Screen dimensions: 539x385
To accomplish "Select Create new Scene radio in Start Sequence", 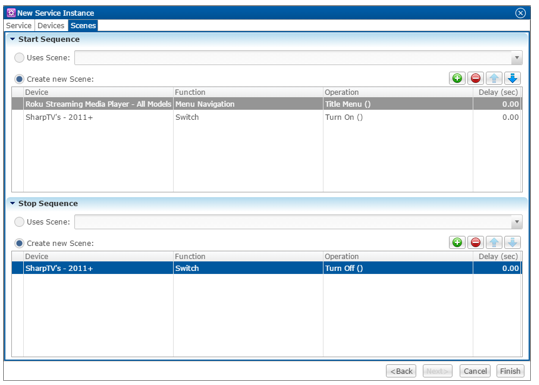I will (x=19, y=79).
